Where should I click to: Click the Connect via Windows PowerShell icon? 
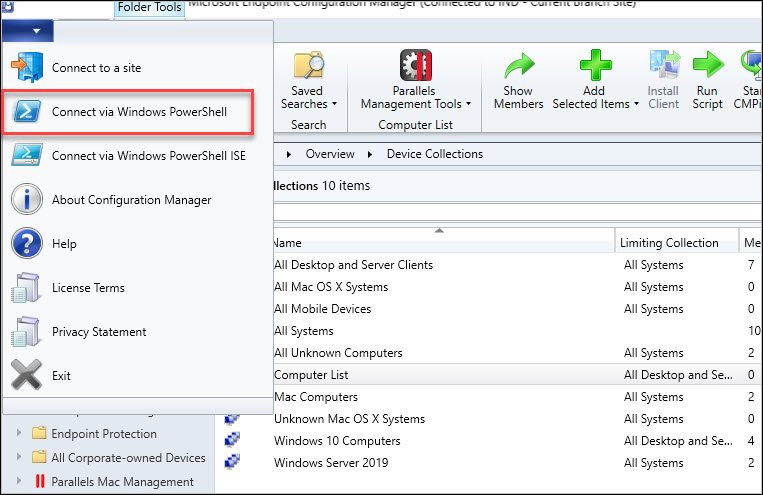click(27, 111)
